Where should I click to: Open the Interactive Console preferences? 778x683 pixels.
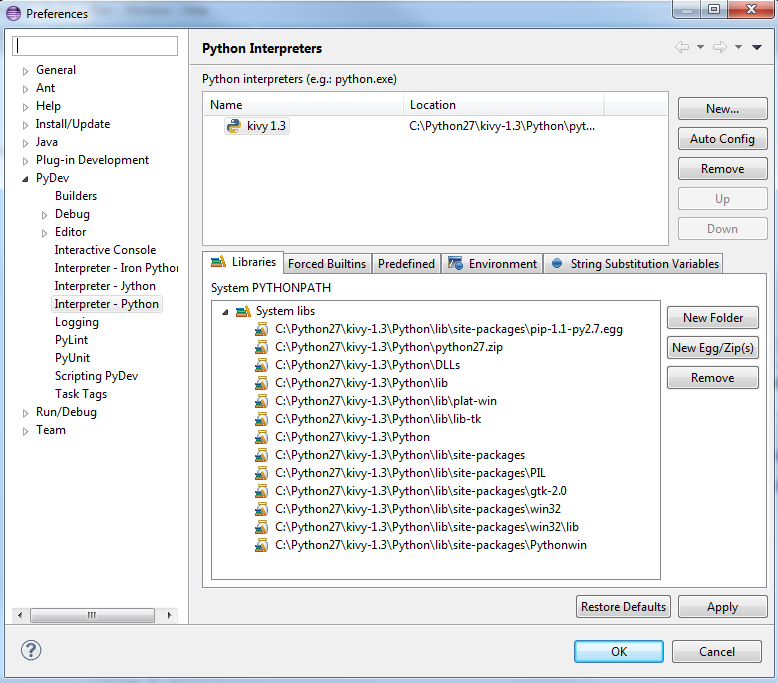click(105, 250)
